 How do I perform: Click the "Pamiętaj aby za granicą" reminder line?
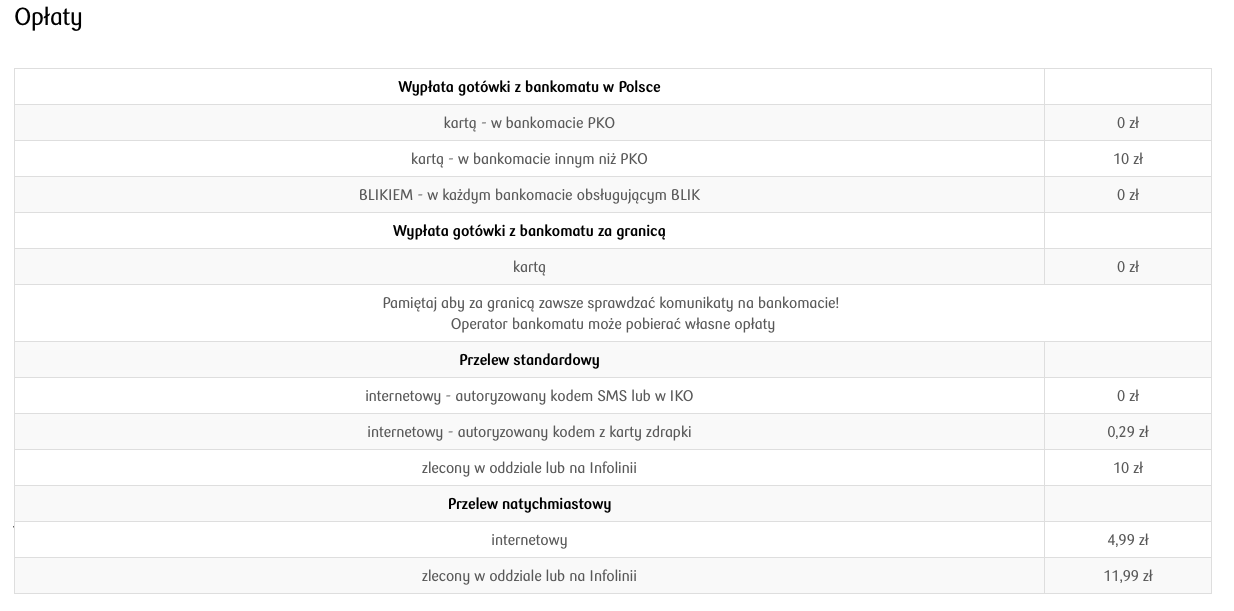click(611, 303)
